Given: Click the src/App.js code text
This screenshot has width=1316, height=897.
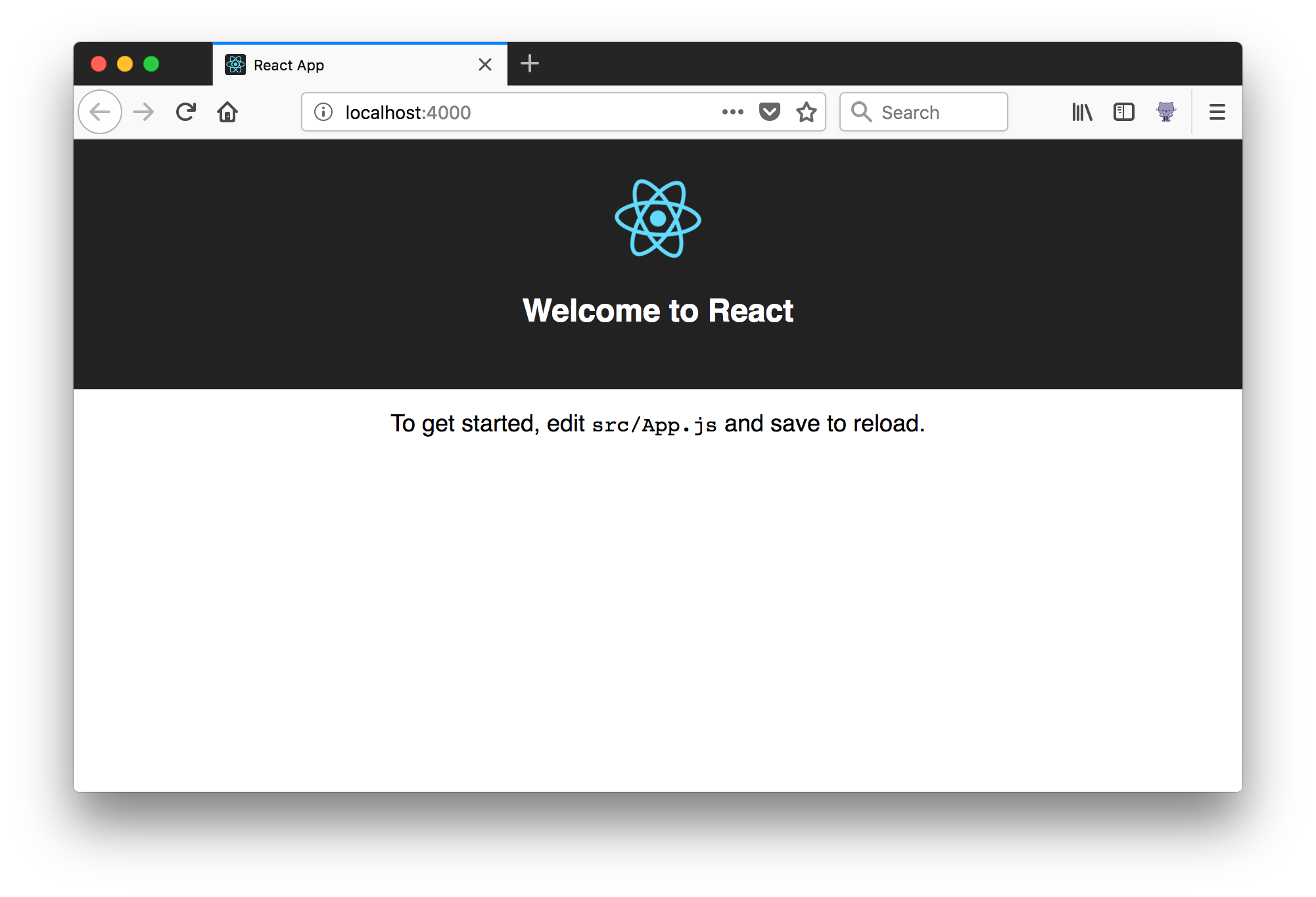Looking at the screenshot, I should [654, 425].
